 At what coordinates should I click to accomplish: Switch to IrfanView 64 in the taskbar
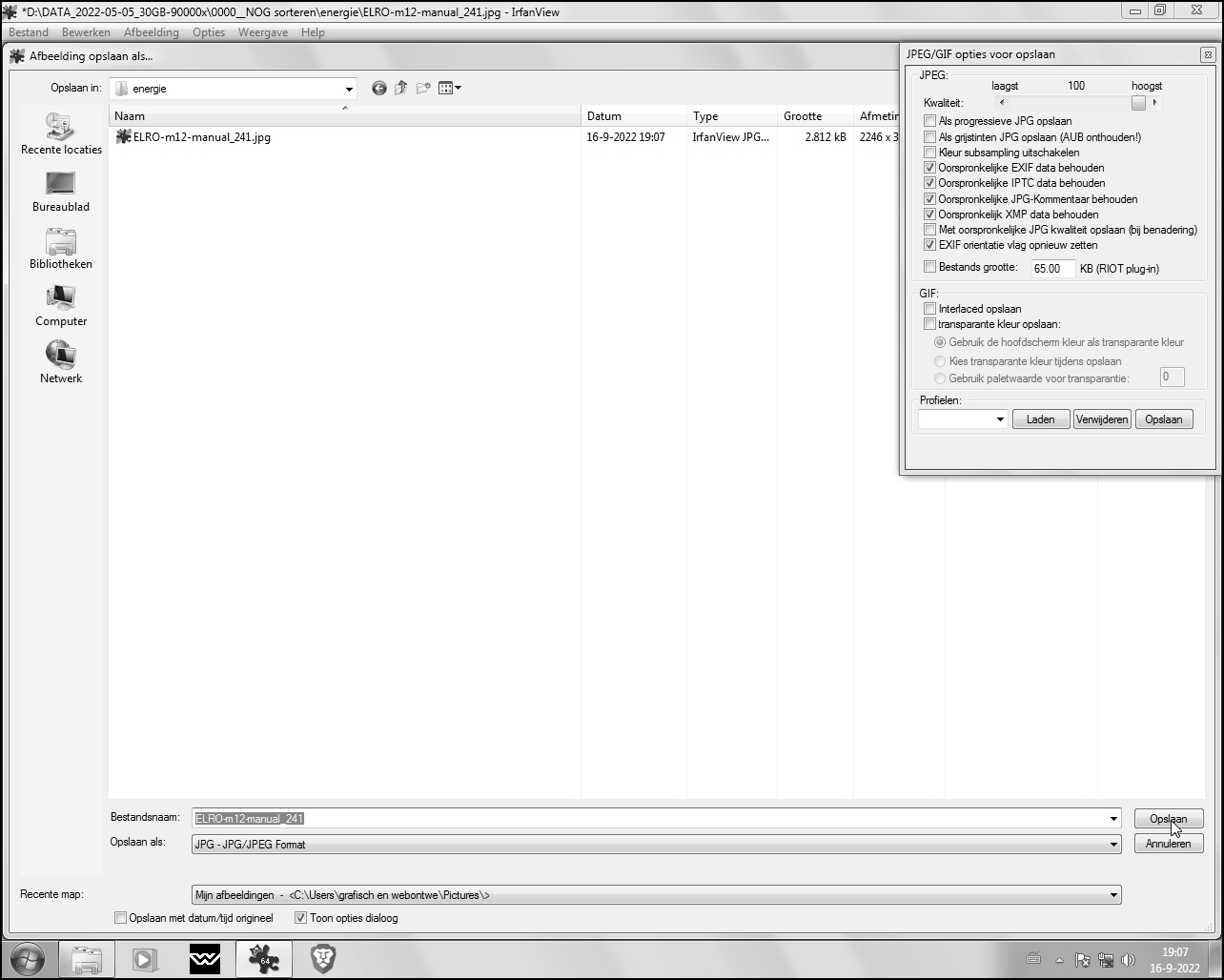[x=264, y=960]
